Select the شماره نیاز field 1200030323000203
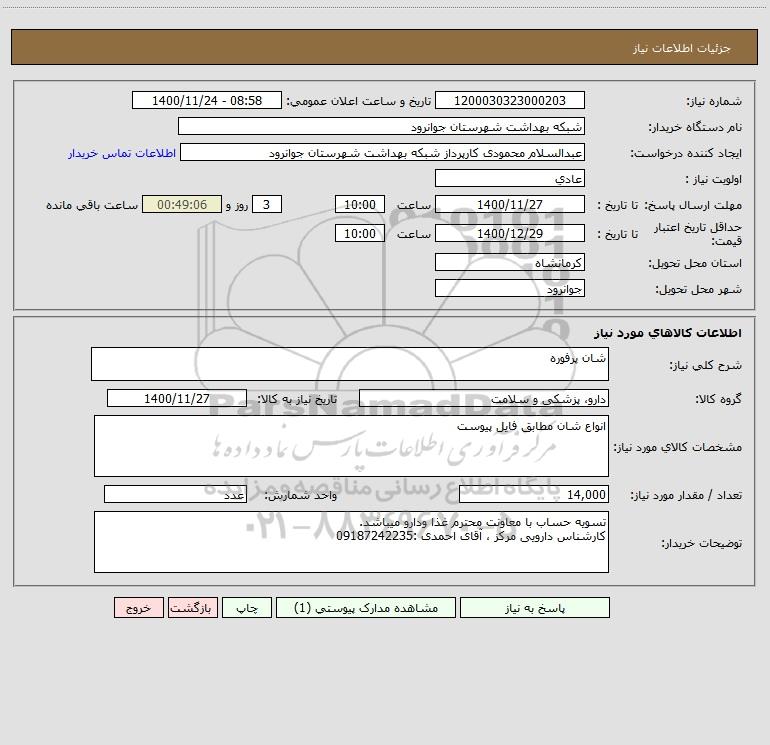The width and height of the screenshot is (770, 745). click(510, 100)
